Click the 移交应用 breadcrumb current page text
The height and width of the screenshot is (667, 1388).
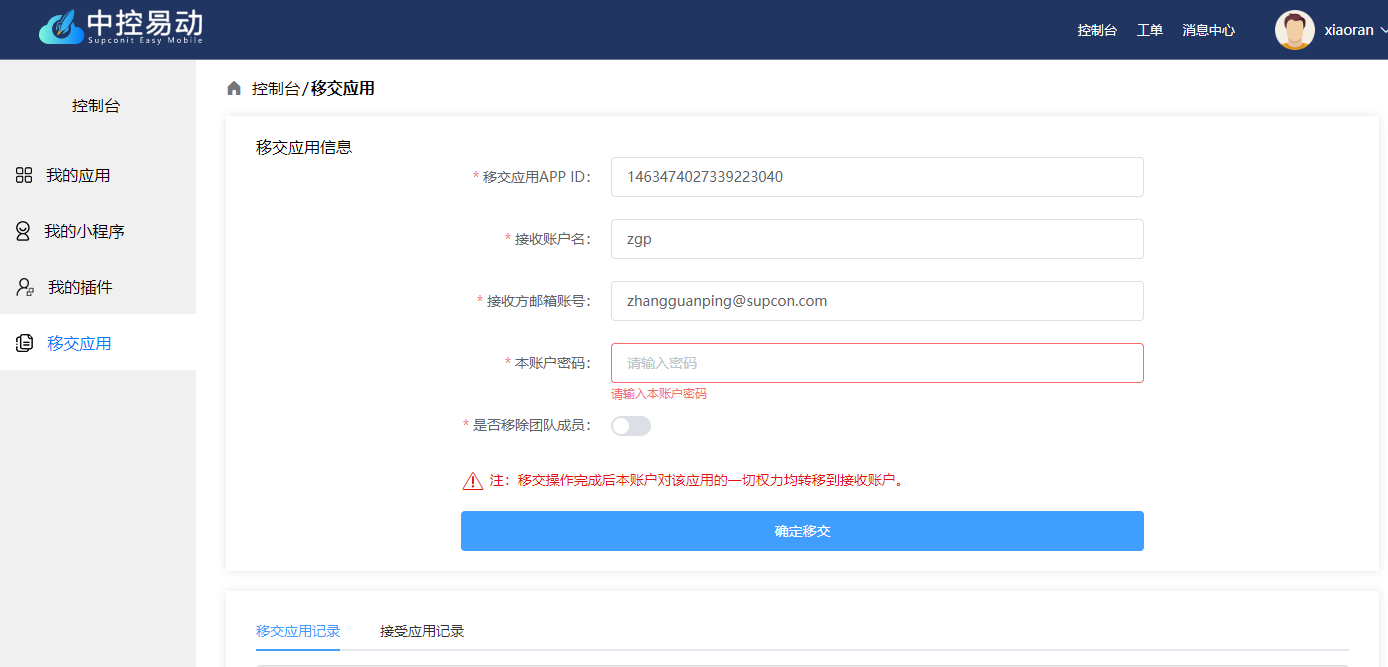coord(343,88)
